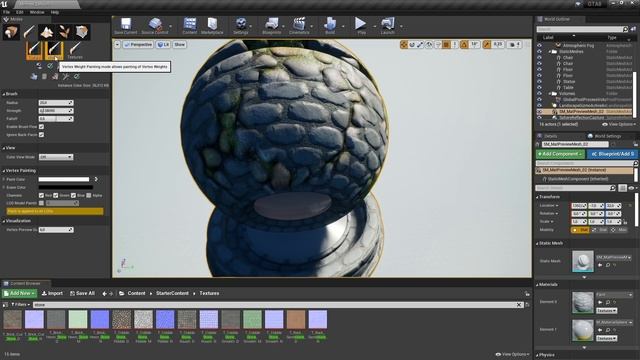Open the Window menu
The image size is (640, 360).
coord(37,12)
